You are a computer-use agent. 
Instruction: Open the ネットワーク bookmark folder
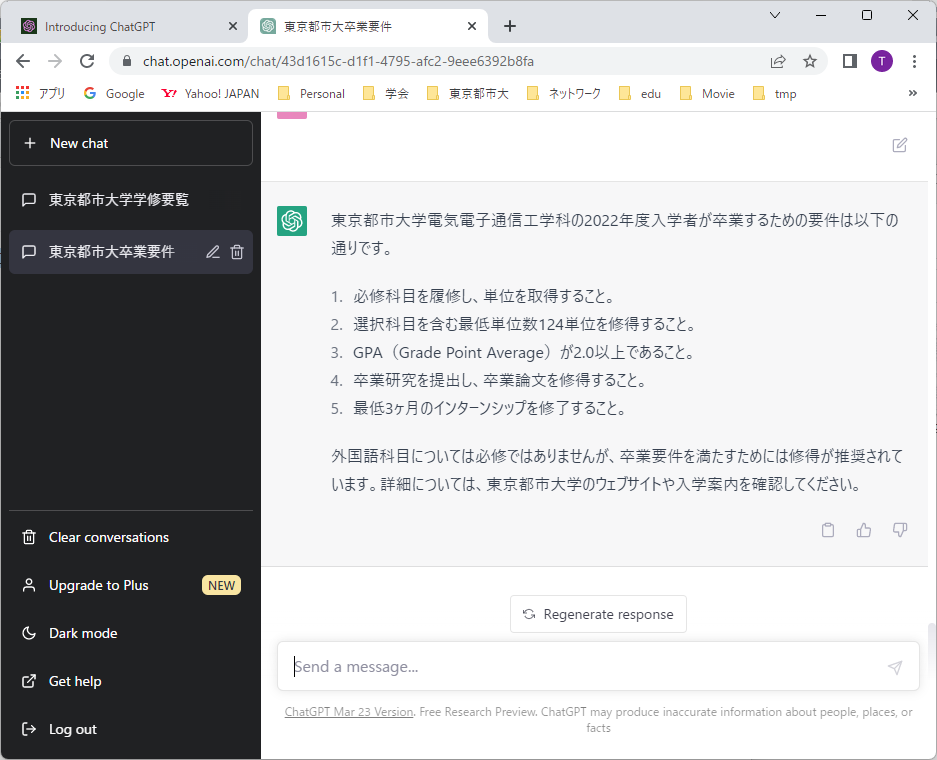[564, 93]
